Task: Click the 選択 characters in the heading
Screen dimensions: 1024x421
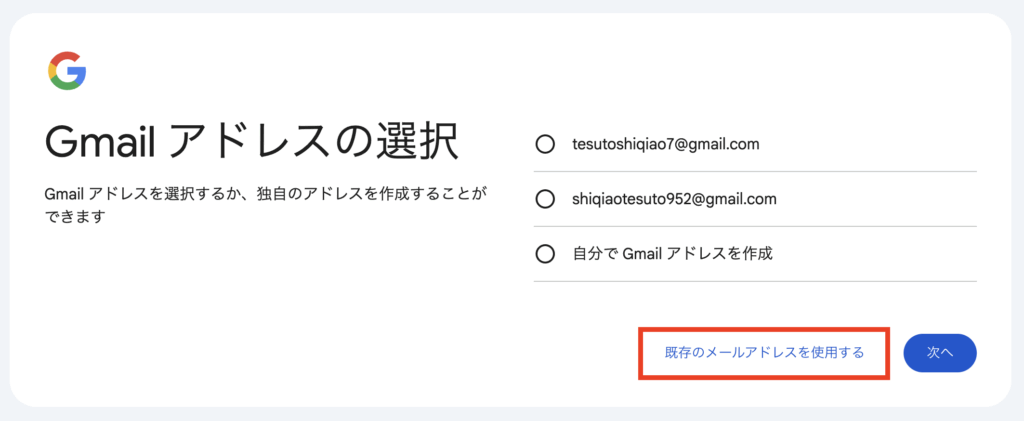Action: [417, 144]
